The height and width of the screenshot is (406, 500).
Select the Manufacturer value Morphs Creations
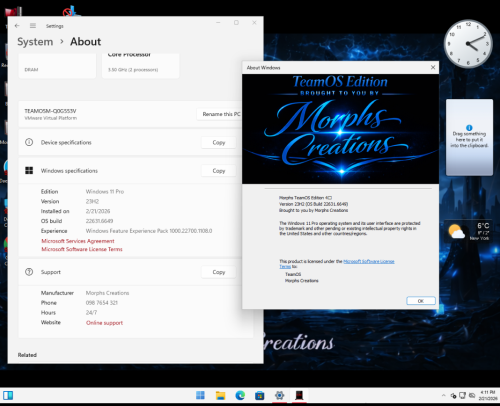click(x=107, y=293)
